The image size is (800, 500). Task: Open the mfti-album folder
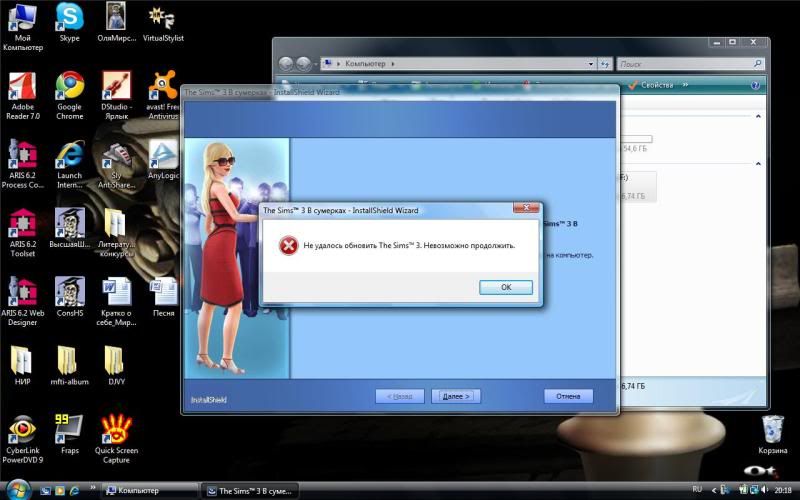69,365
